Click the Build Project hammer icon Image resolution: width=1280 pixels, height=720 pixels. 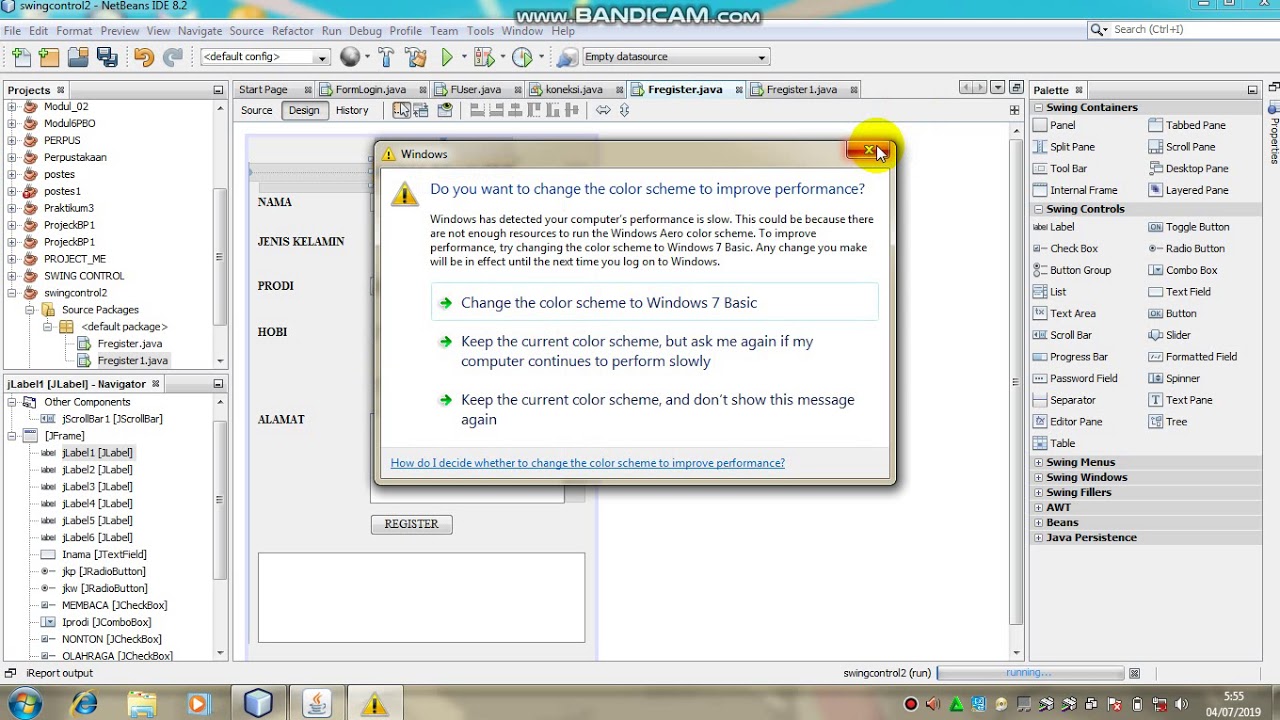coord(386,57)
